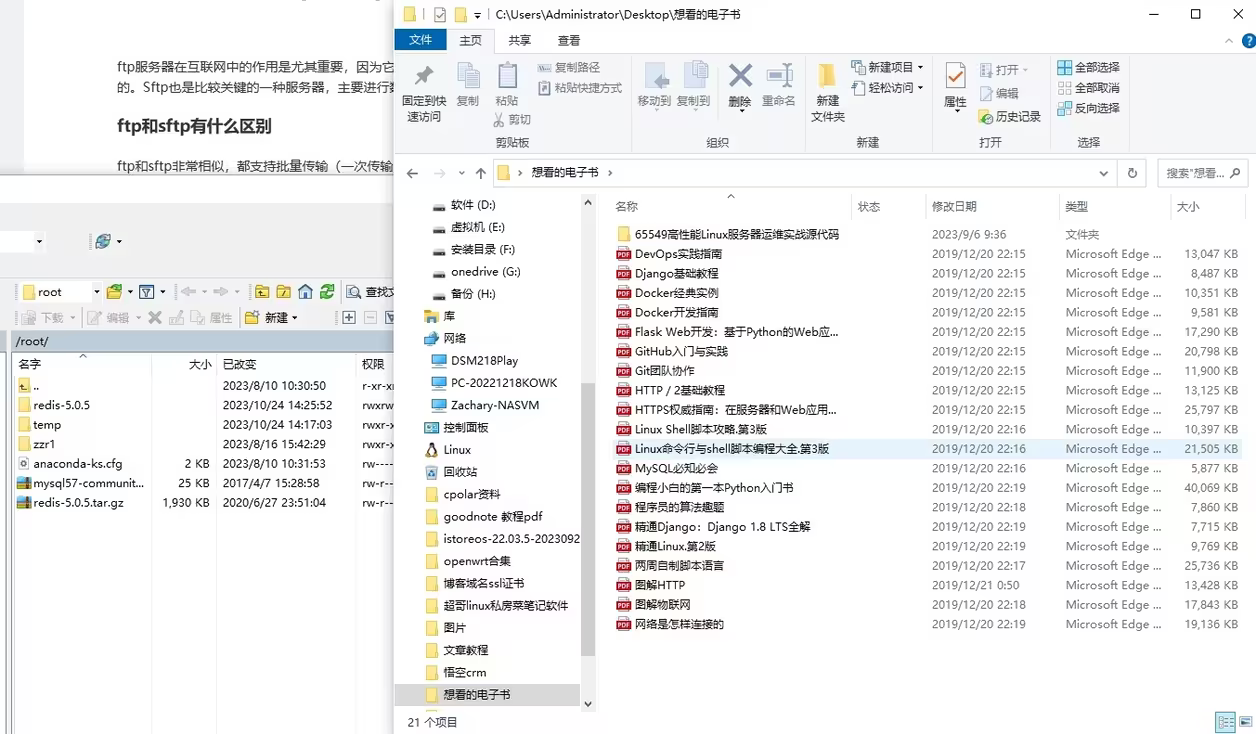
Task: Click Copy To (复制到) in ribbon
Action: (694, 84)
